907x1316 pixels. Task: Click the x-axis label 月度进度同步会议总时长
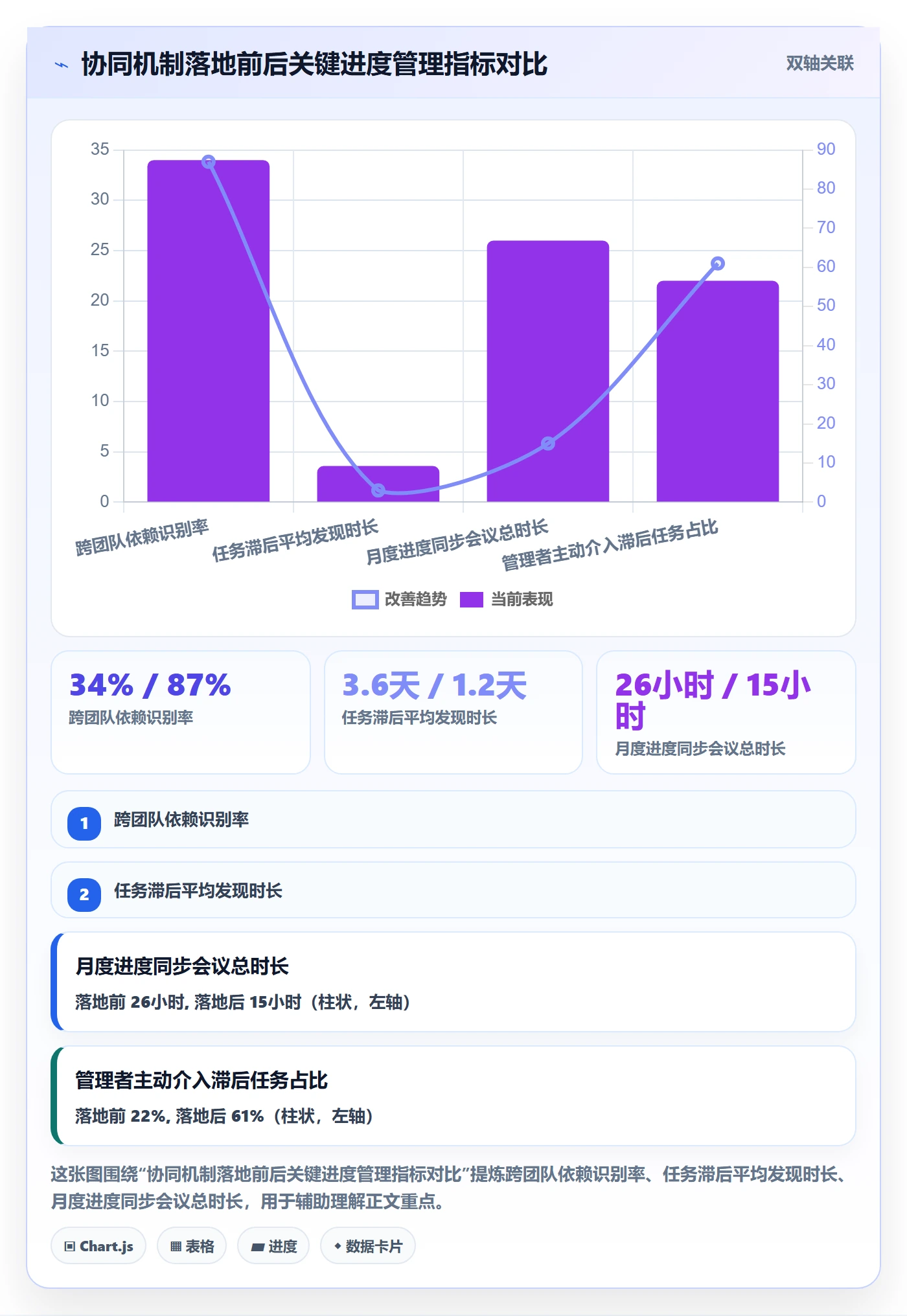click(x=457, y=542)
